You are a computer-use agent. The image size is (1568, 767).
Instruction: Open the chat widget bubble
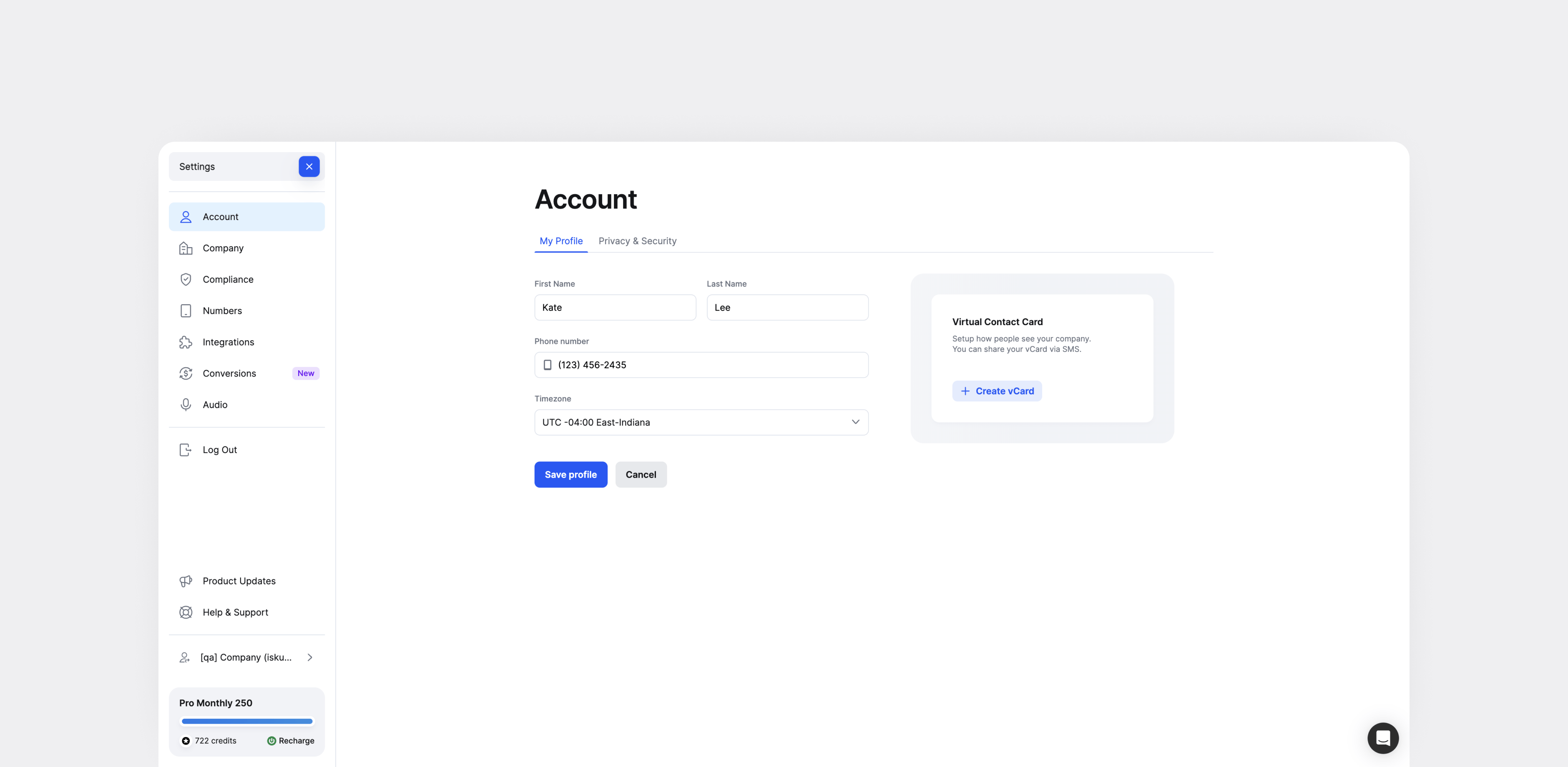tap(1383, 738)
